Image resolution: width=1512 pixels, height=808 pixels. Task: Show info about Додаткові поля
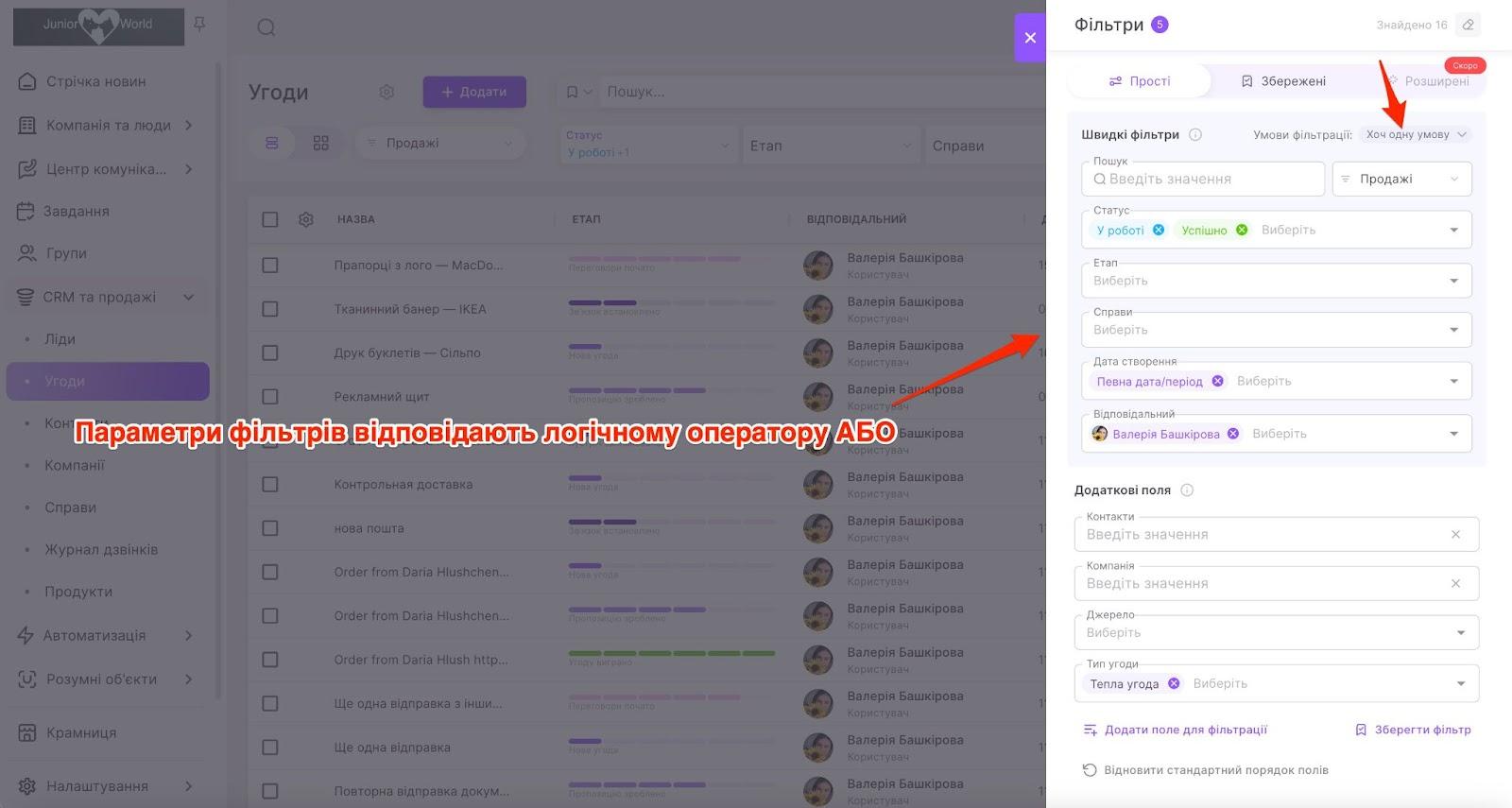tap(1187, 490)
